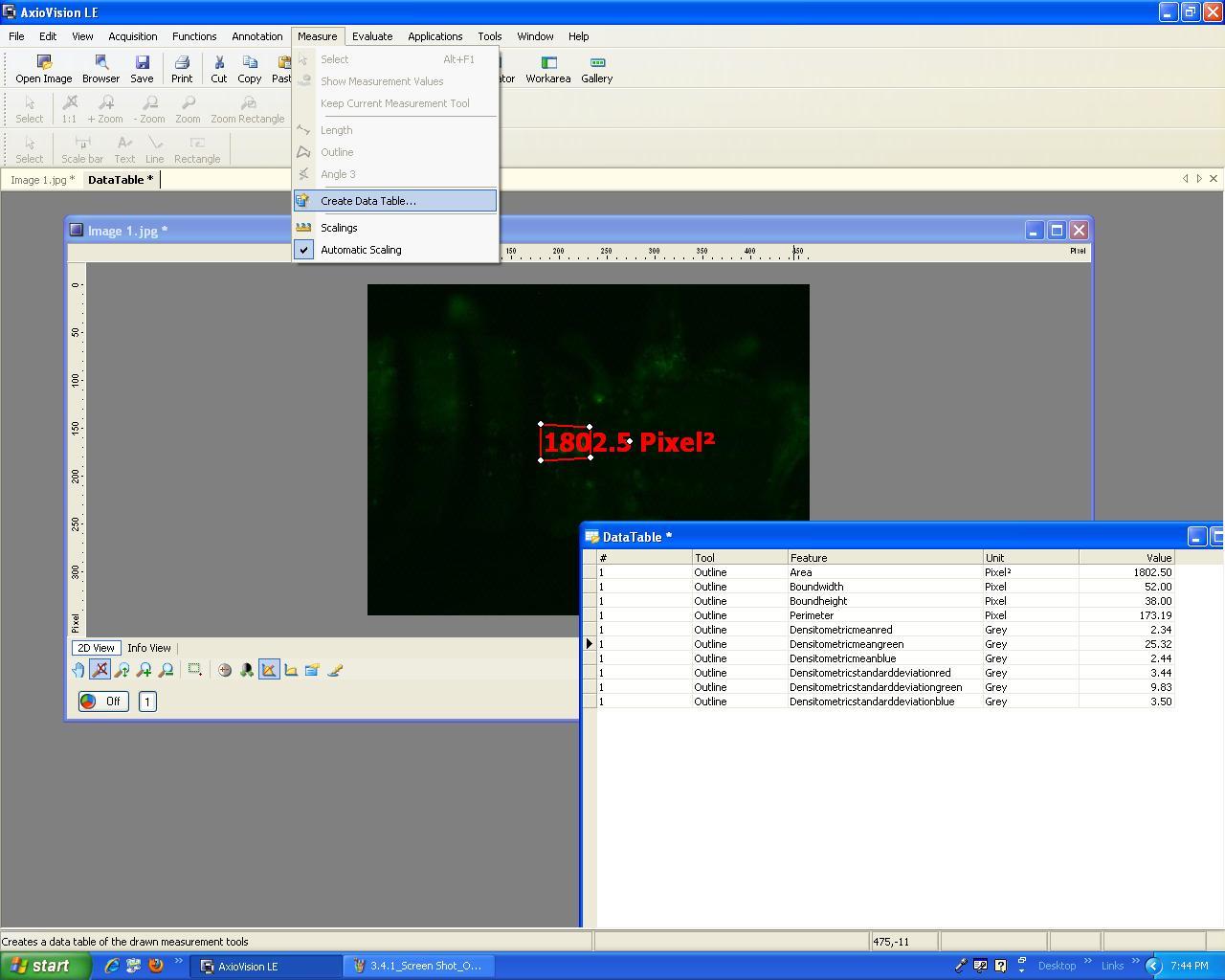This screenshot has height=980, width=1225.
Task: Click the Print toolbar icon
Action: [182, 68]
